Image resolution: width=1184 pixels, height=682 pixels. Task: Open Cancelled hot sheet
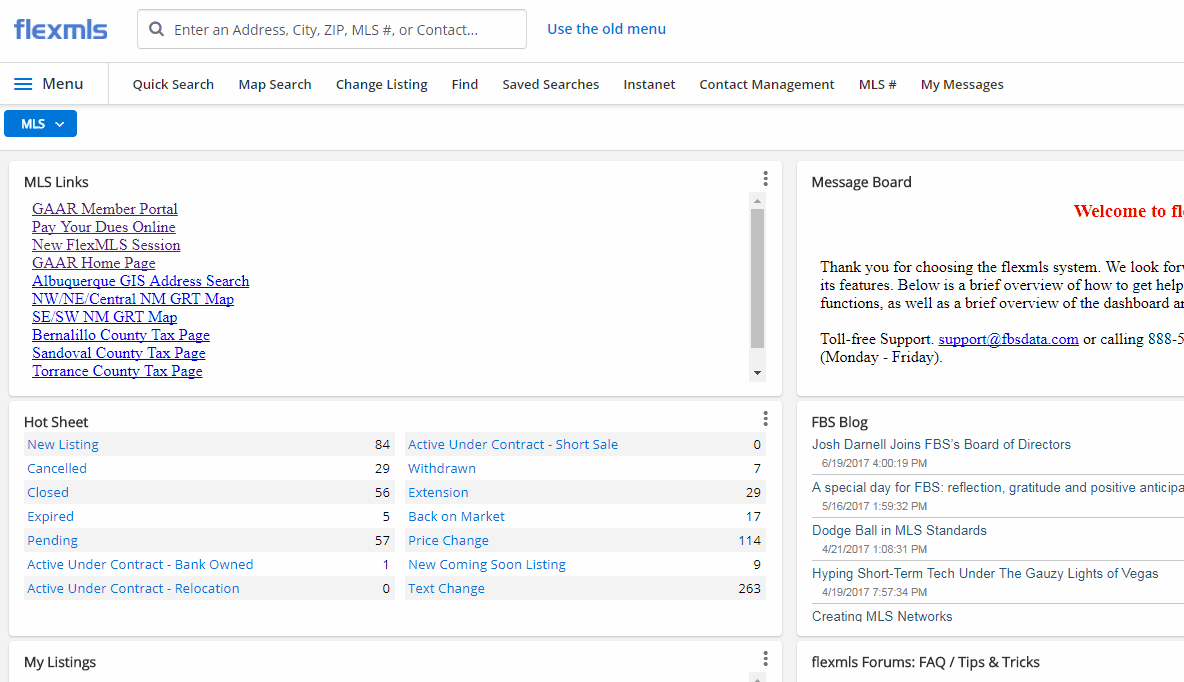57,468
